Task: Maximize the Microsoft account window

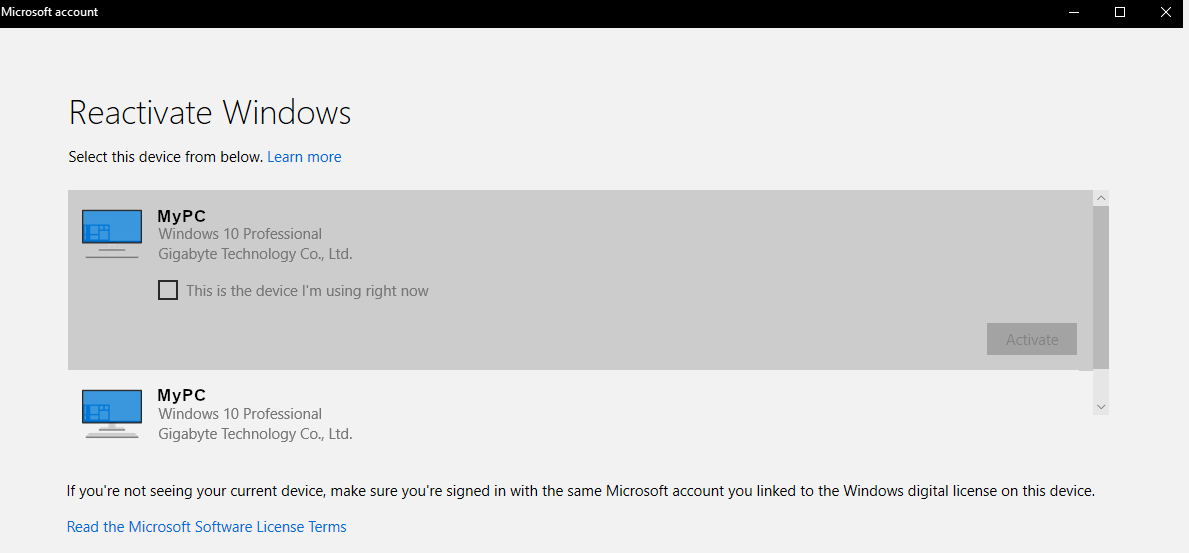Action: (x=1120, y=12)
